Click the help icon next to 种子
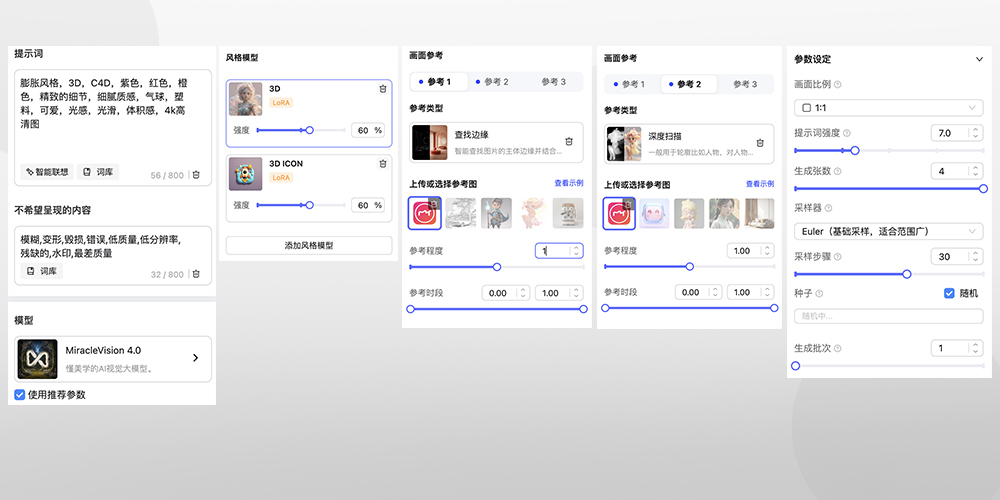The image size is (1000, 500). point(819,293)
